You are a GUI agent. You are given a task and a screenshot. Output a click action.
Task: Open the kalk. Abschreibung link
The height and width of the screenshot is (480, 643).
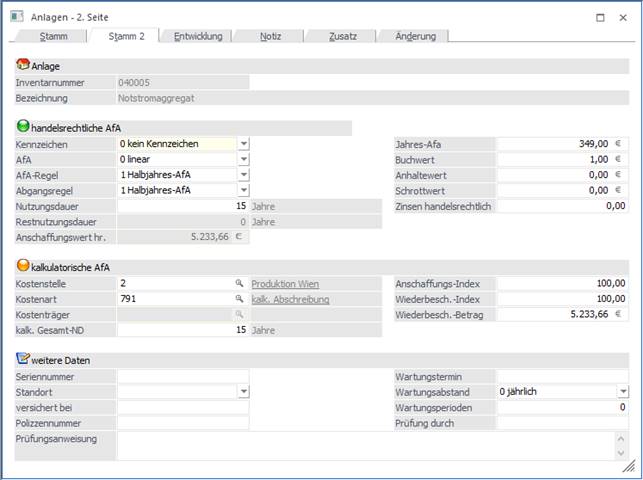(x=291, y=299)
